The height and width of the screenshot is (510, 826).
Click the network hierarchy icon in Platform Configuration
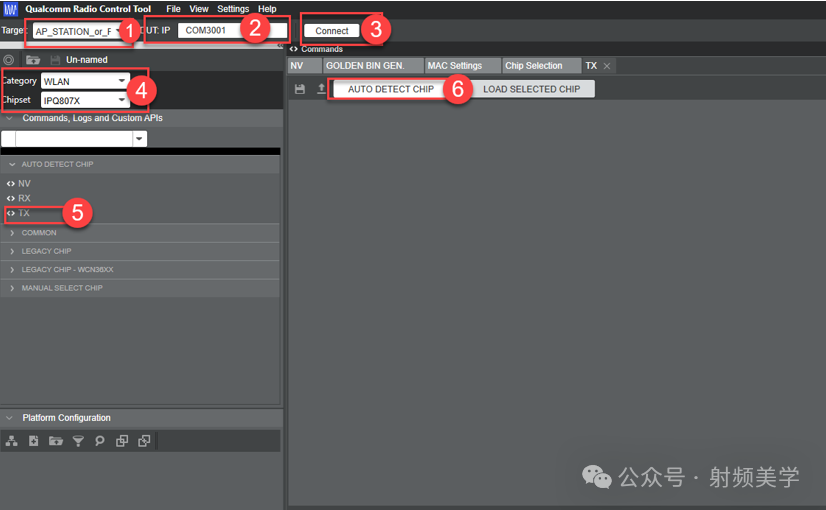pos(12,441)
